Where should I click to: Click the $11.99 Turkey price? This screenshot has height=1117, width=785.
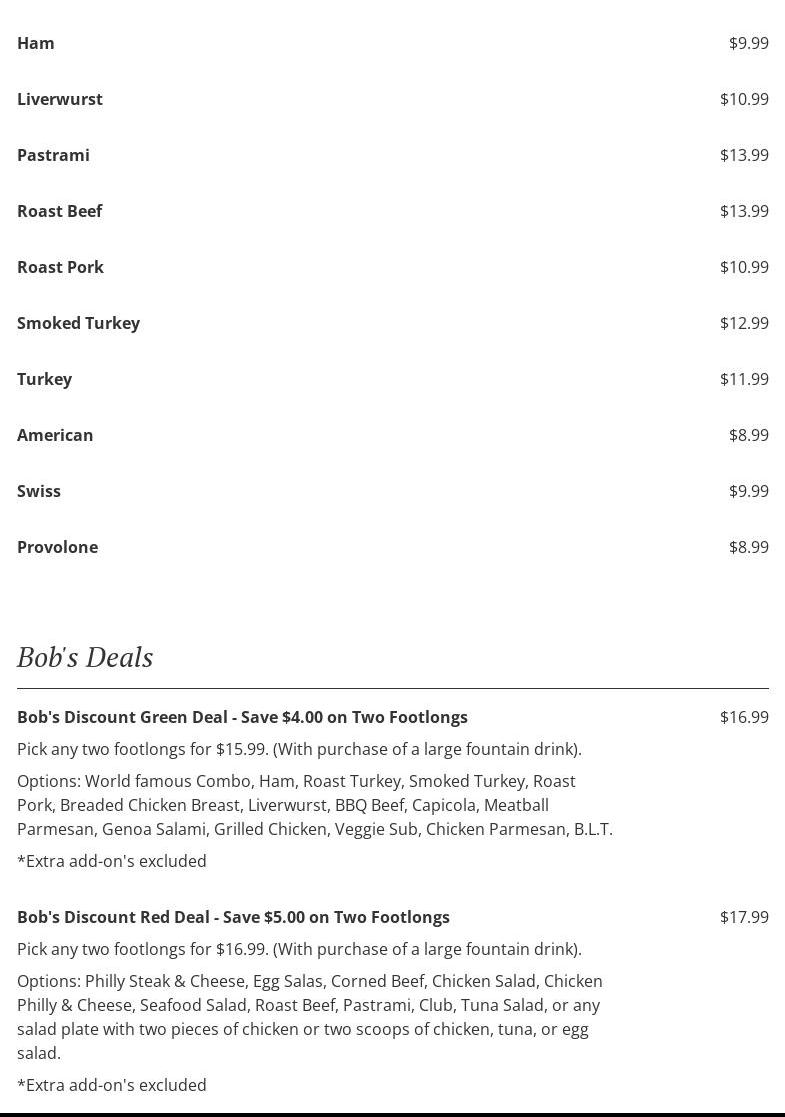744,379
